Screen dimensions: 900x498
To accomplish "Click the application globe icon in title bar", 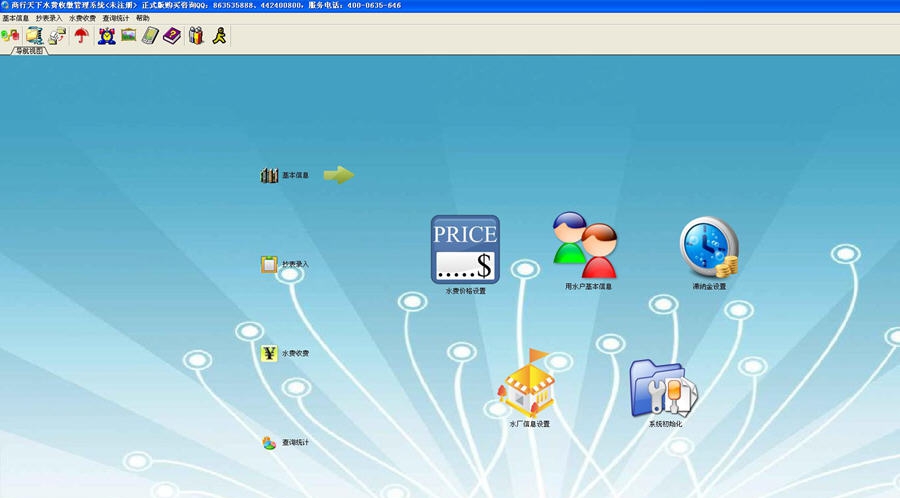I will pyautogui.click(x=5, y=5).
